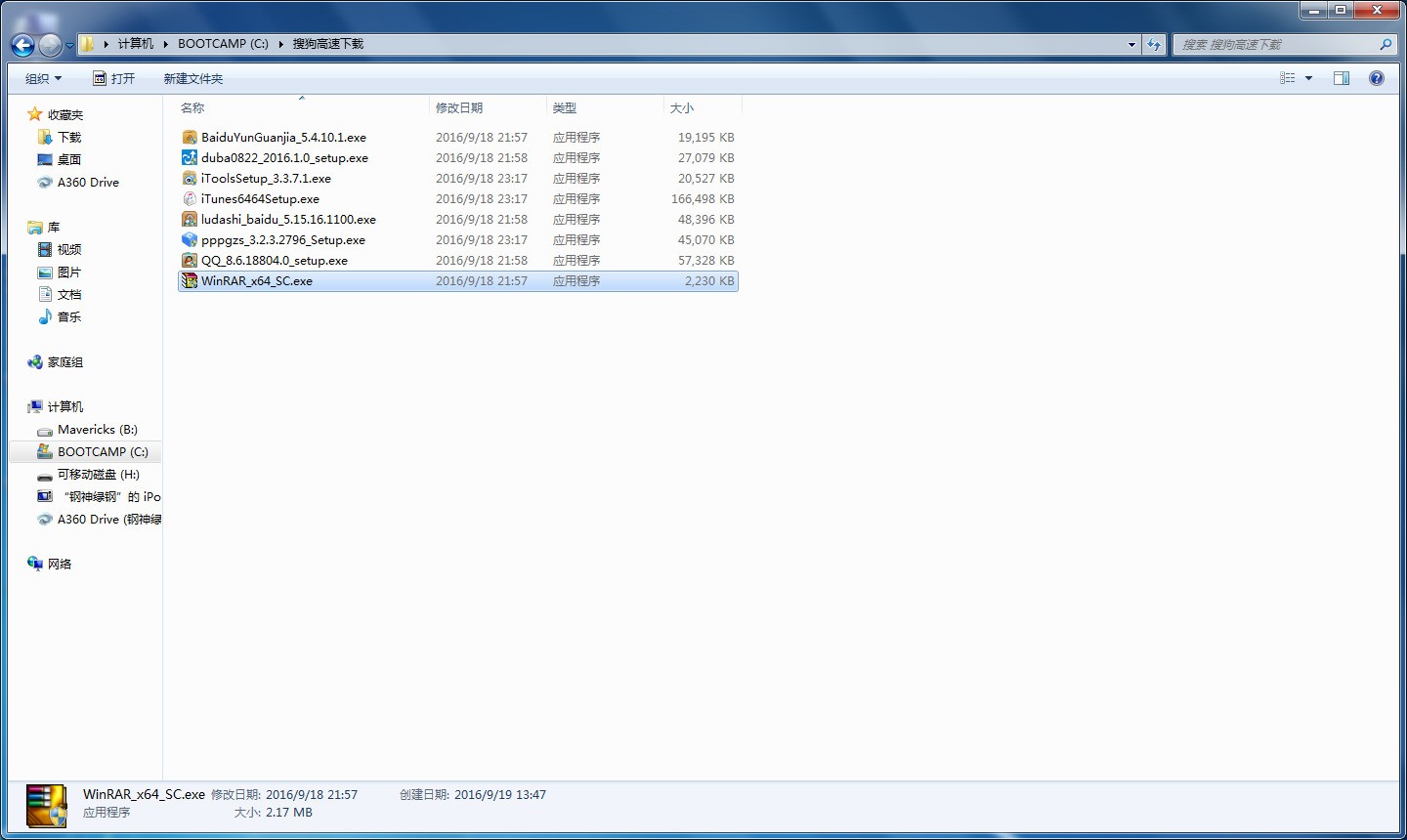
Task: Select file name BaiduYunGuanjia_5.4.10.1.exe
Action: (283, 138)
